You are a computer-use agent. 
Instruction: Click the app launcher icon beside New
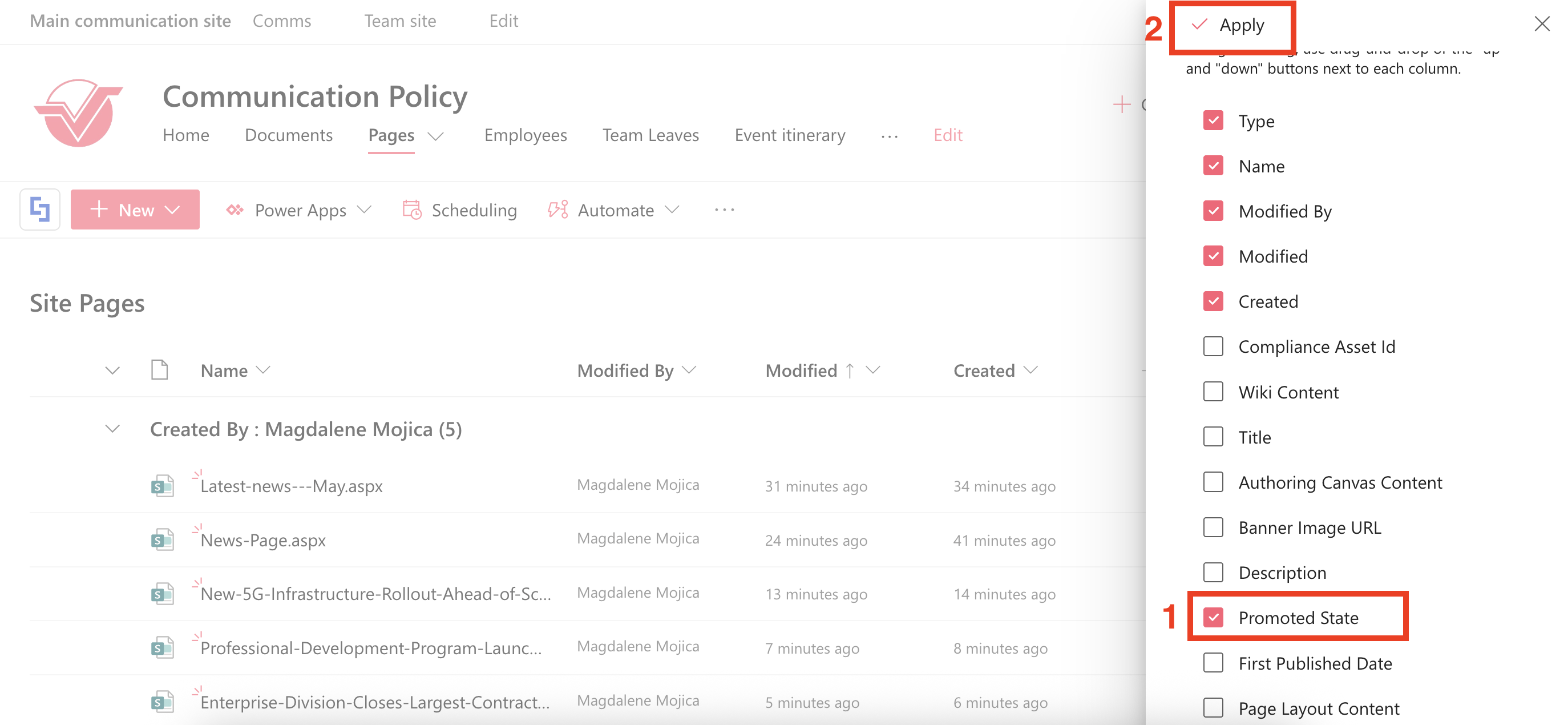[40, 210]
